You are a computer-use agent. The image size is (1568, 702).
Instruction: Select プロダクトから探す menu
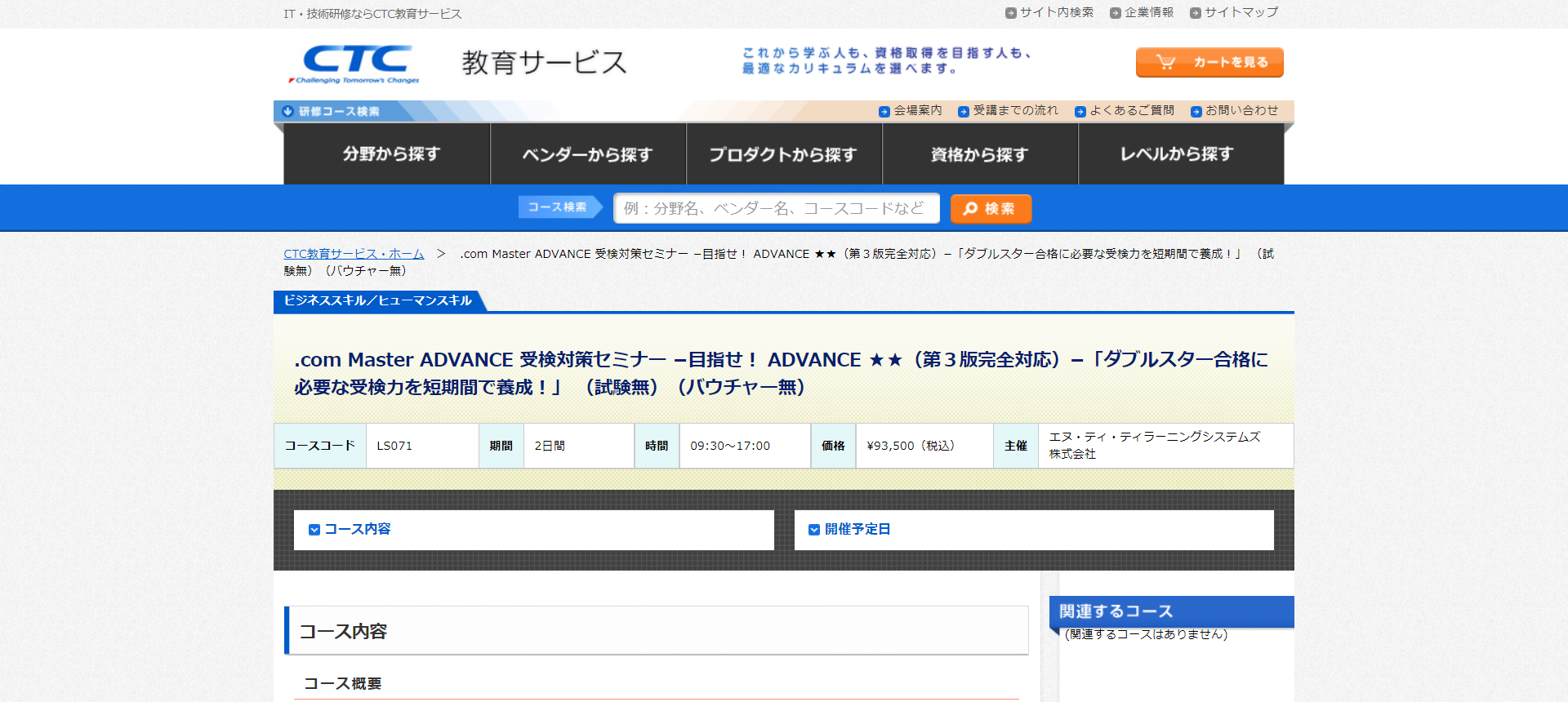[784, 154]
